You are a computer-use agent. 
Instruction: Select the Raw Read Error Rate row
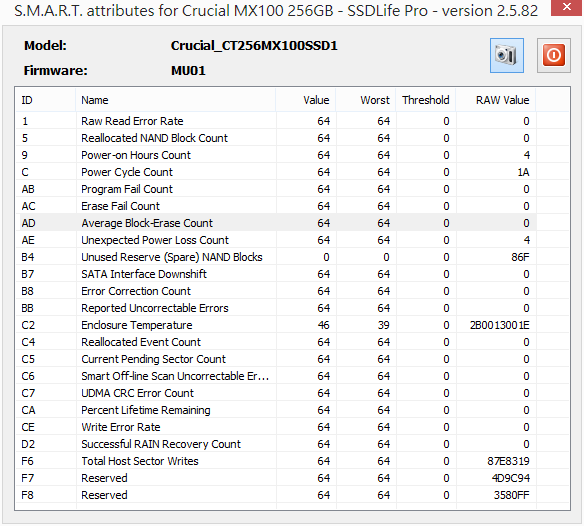pos(276,121)
